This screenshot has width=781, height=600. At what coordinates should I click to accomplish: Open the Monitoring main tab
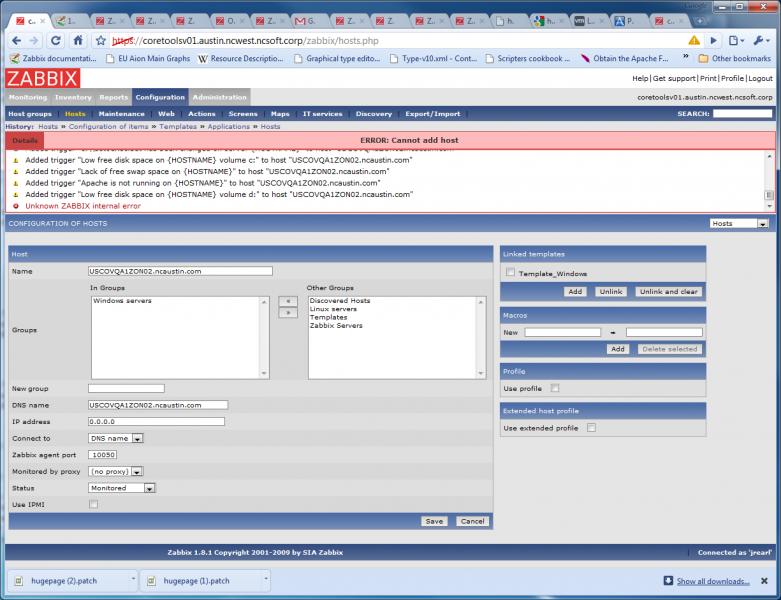[x=28, y=97]
